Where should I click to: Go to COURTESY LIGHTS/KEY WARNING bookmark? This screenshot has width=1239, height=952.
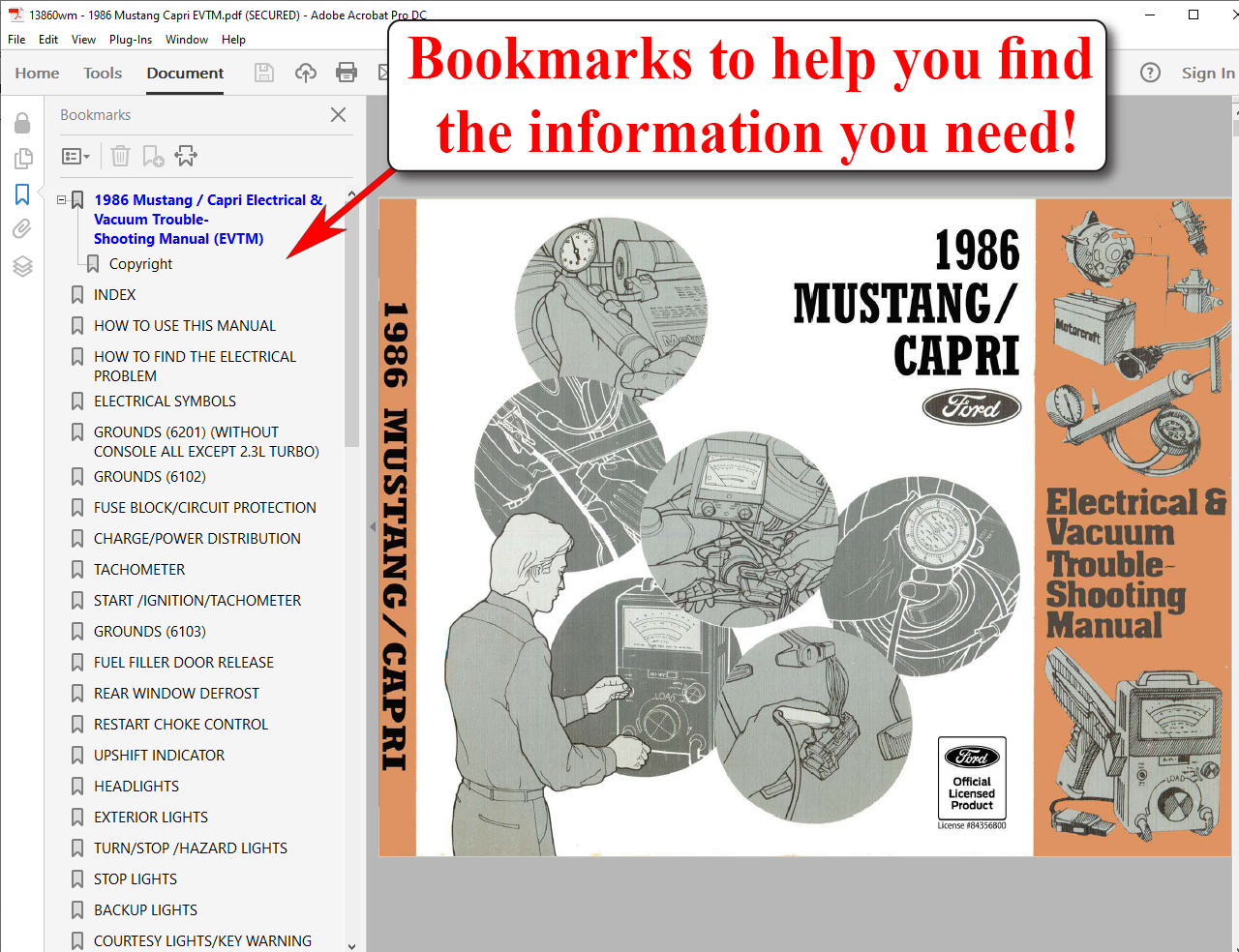tap(202, 941)
